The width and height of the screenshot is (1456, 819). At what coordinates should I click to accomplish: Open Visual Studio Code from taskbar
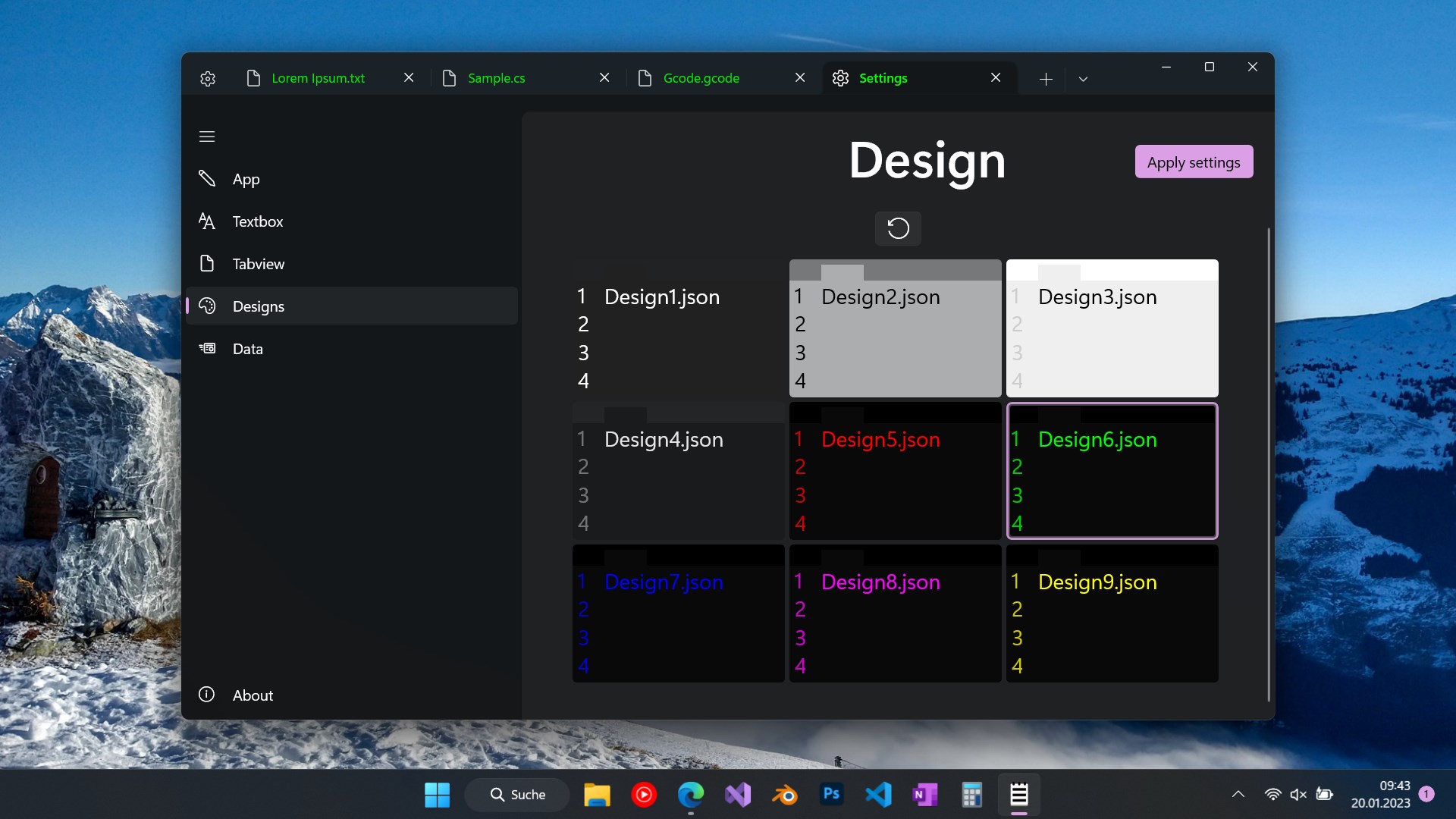point(878,795)
